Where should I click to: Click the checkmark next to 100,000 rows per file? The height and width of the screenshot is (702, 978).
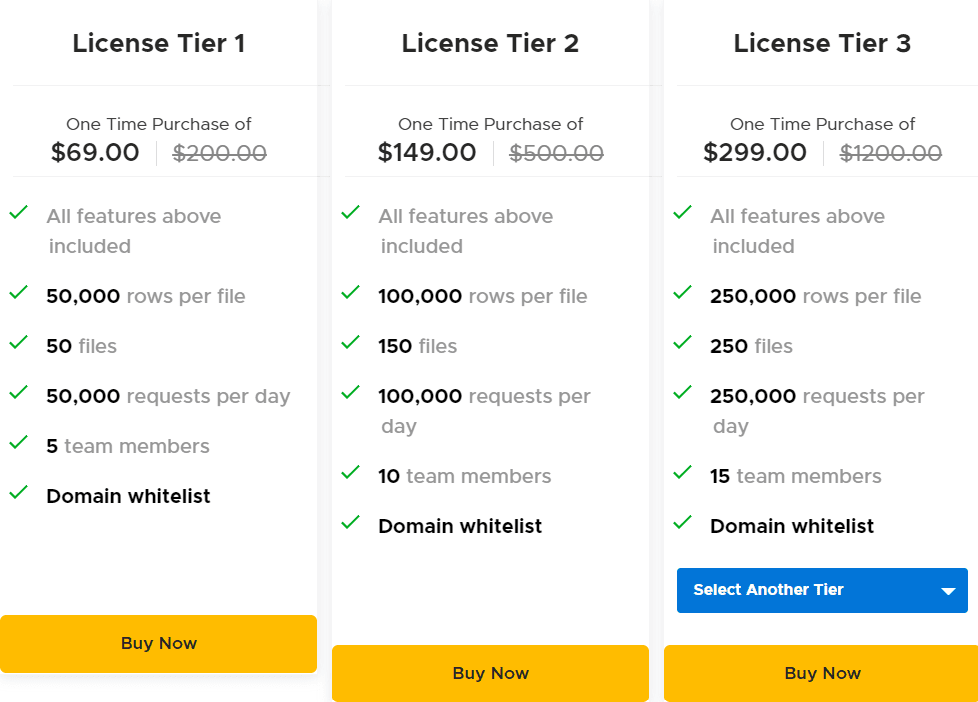[350, 293]
